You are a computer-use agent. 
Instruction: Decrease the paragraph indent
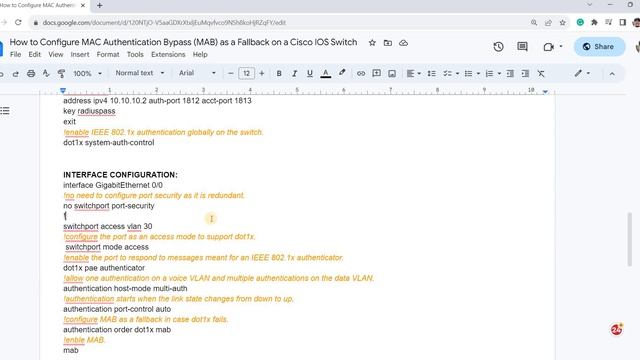pos(510,73)
